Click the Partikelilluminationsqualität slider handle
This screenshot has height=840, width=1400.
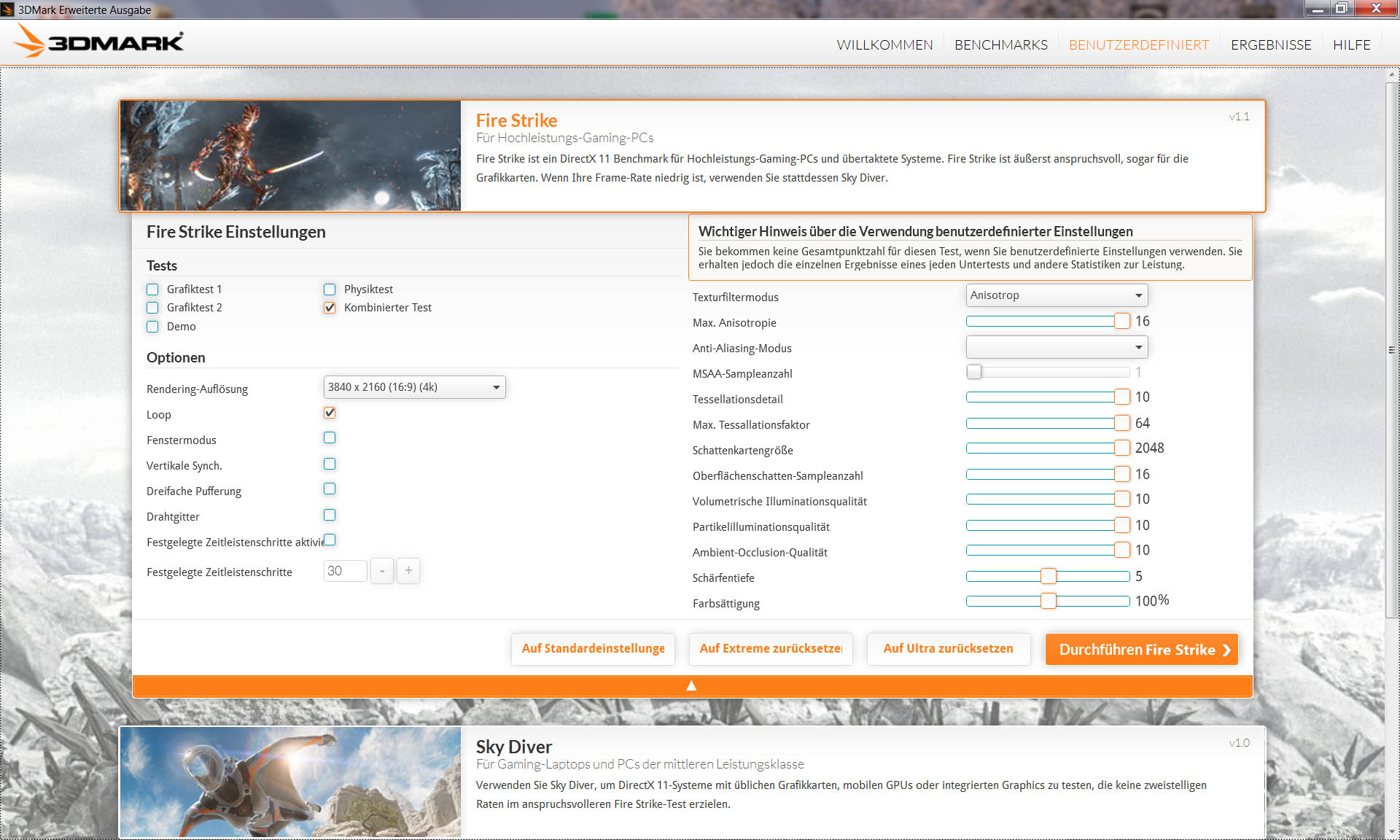(x=1122, y=525)
